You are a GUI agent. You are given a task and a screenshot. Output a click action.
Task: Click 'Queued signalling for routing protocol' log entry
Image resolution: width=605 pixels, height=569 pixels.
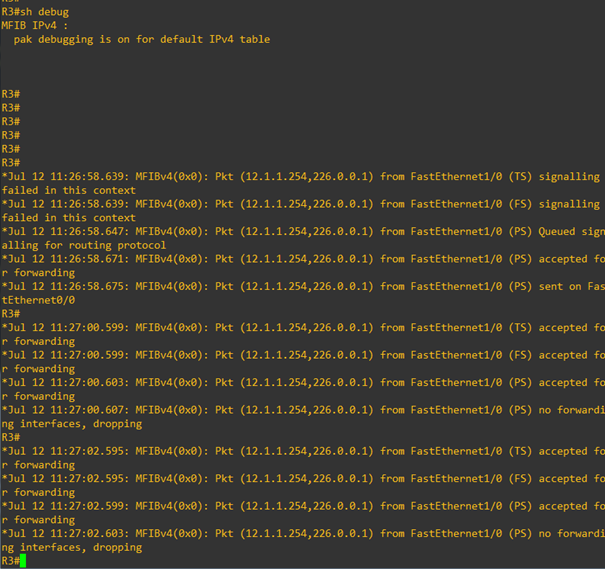tap(302, 238)
